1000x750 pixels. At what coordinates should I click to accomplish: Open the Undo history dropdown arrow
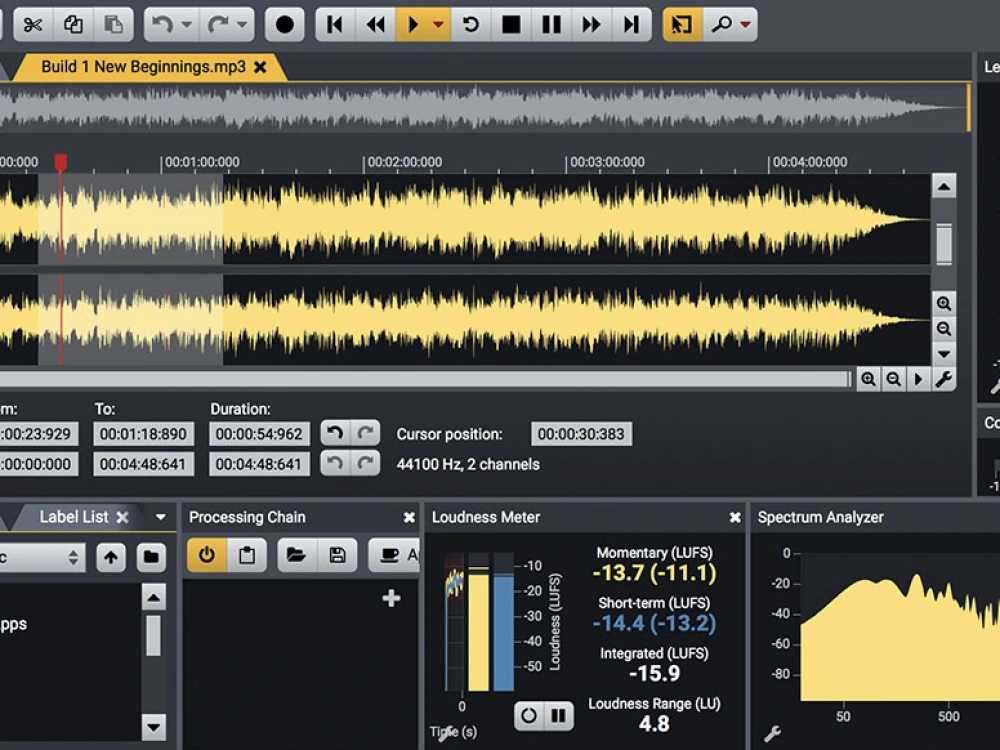point(187,25)
